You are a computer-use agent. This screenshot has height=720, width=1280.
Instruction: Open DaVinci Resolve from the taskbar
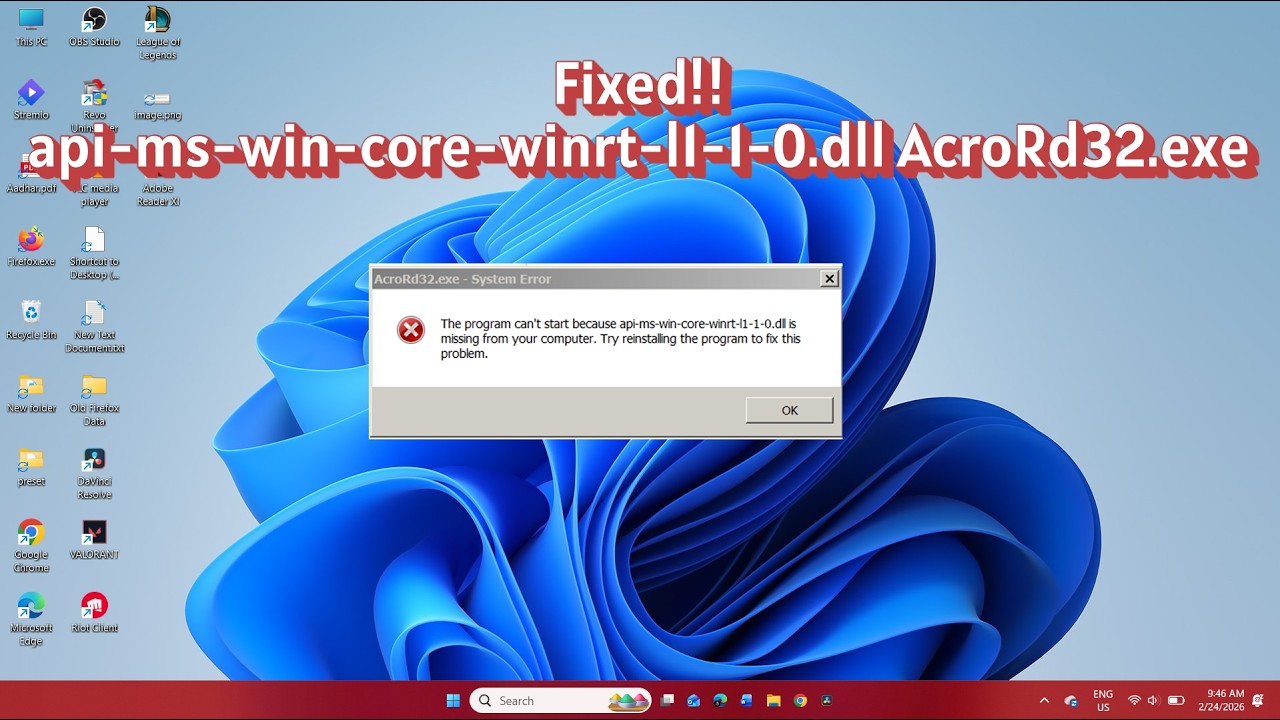point(826,700)
